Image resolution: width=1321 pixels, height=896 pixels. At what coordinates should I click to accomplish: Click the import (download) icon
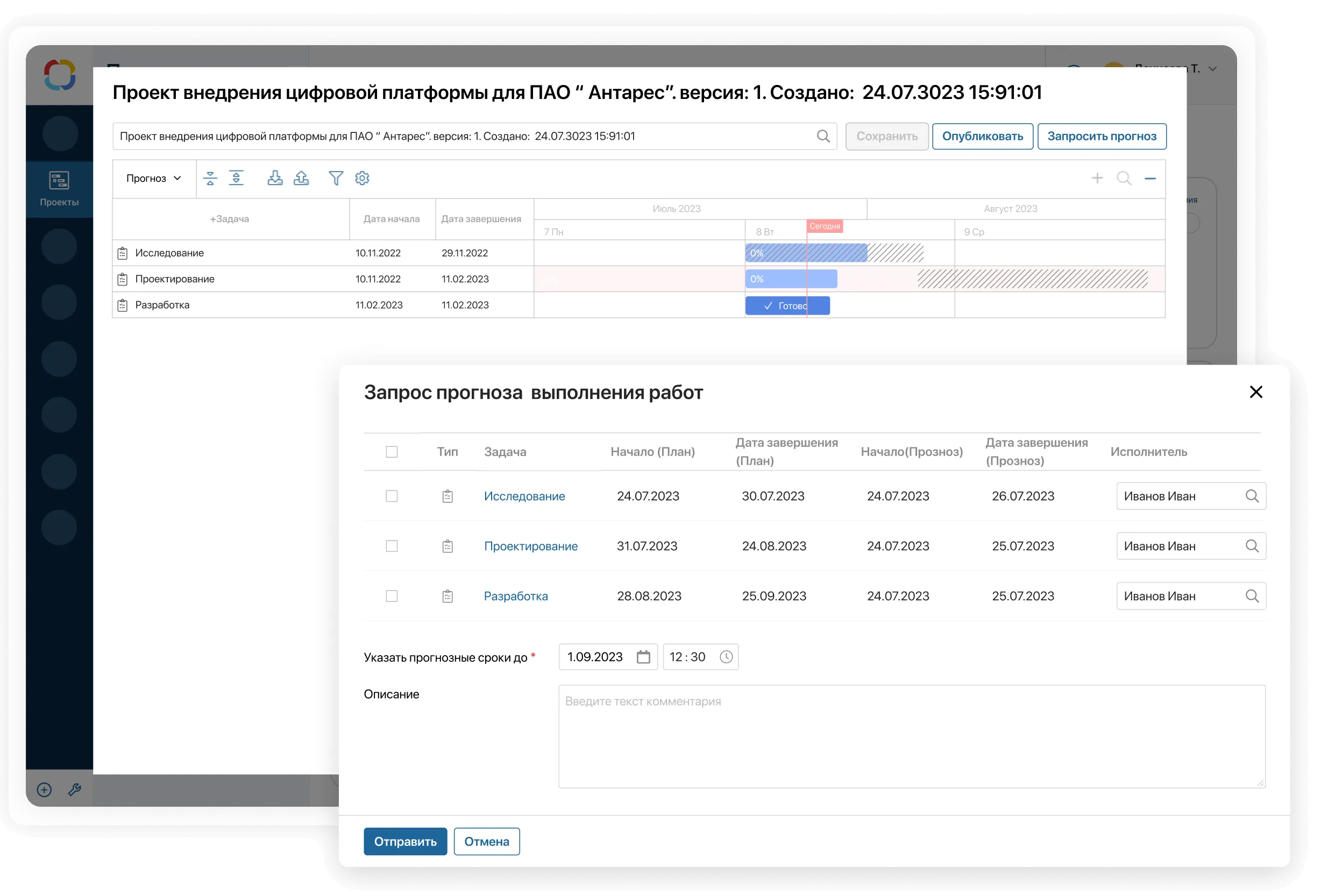pos(276,178)
